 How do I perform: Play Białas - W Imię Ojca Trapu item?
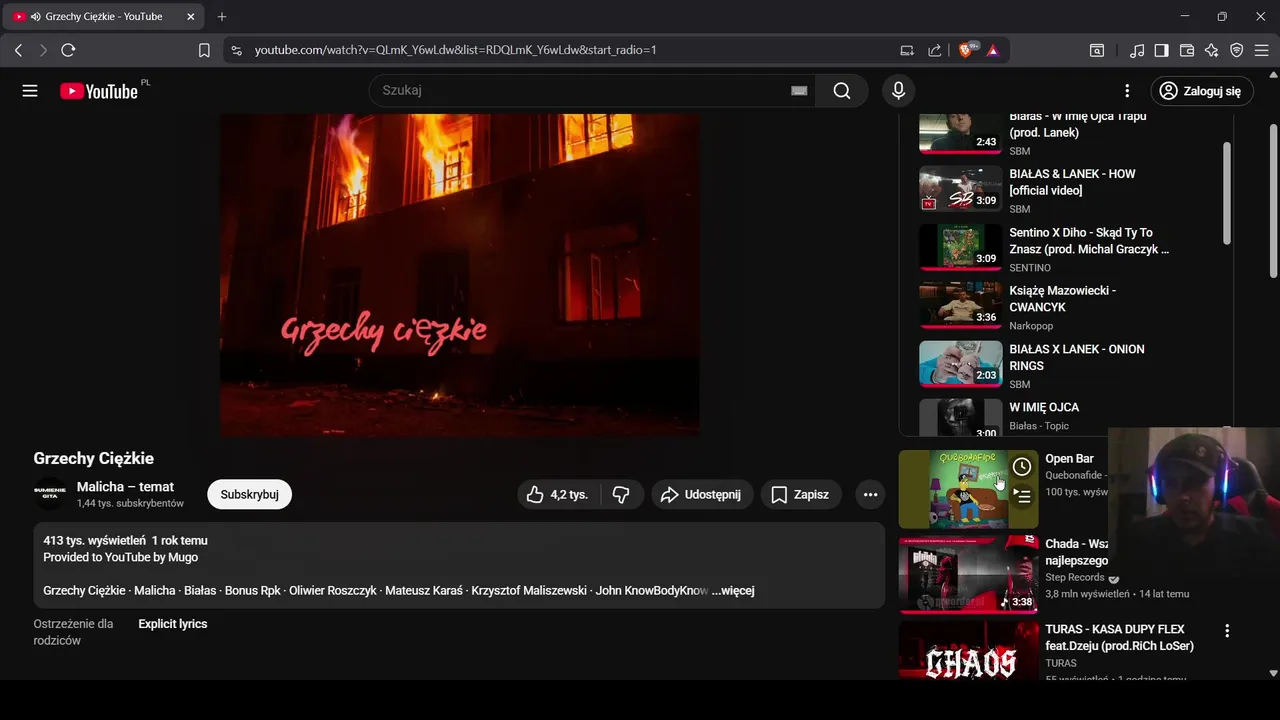(x=1078, y=125)
